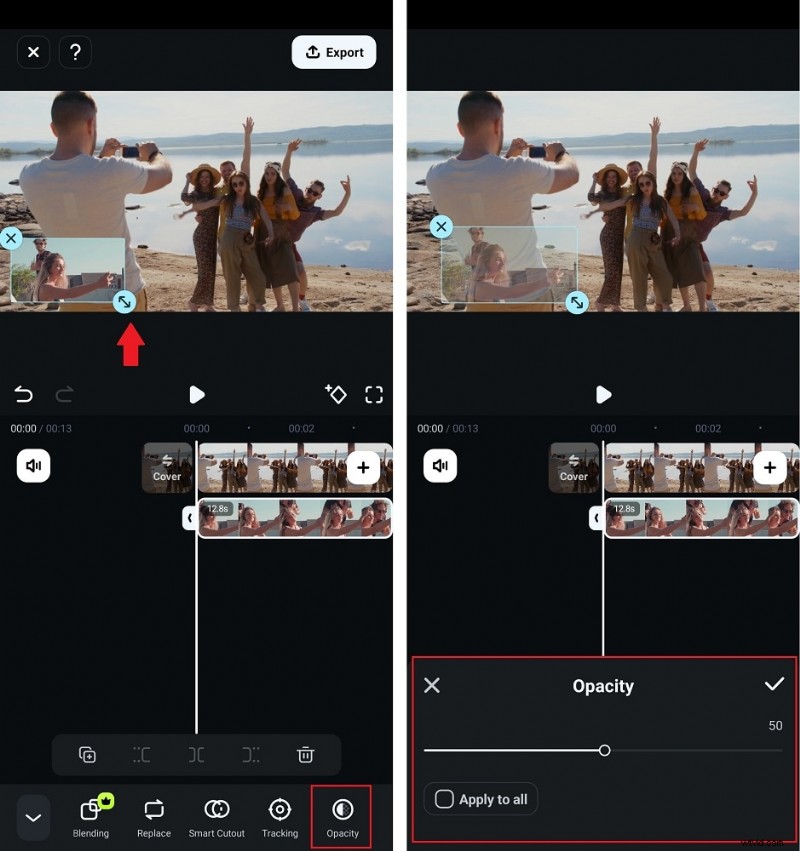Viewport: 800px width, 851px height.
Task: Click the Undo arrow above the timeline
Action: [x=23, y=394]
